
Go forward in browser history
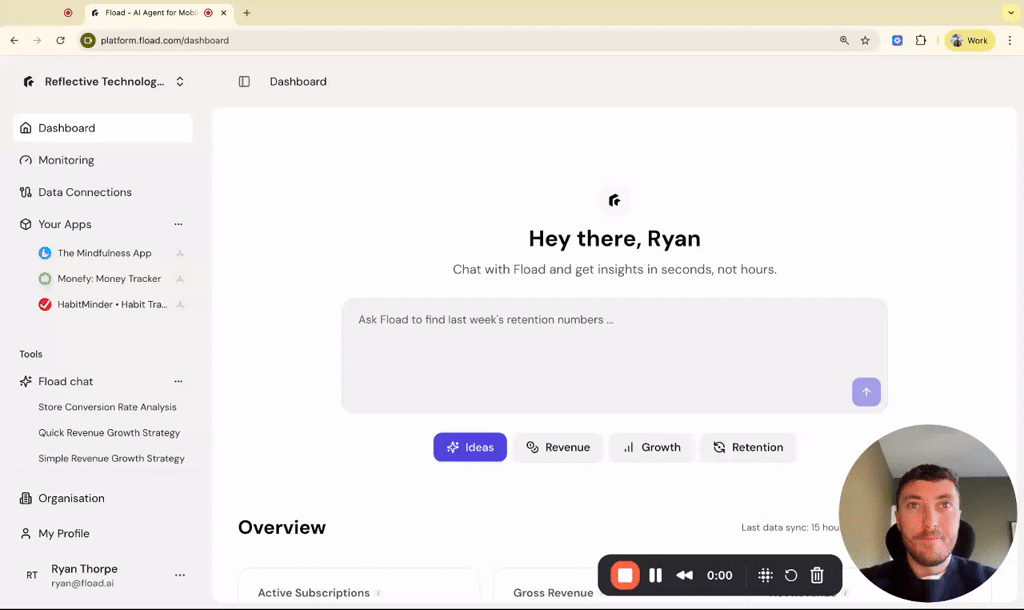(x=37, y=40)
